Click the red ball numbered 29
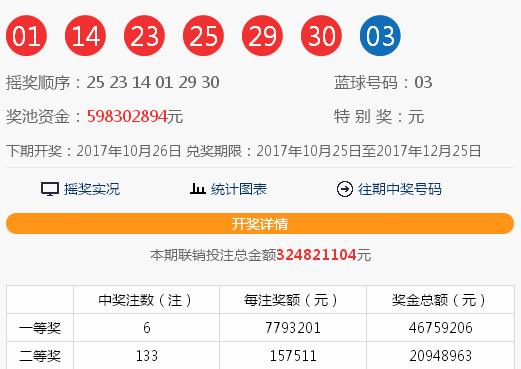The height and width of the screenshot is (369, 521). 262,35
